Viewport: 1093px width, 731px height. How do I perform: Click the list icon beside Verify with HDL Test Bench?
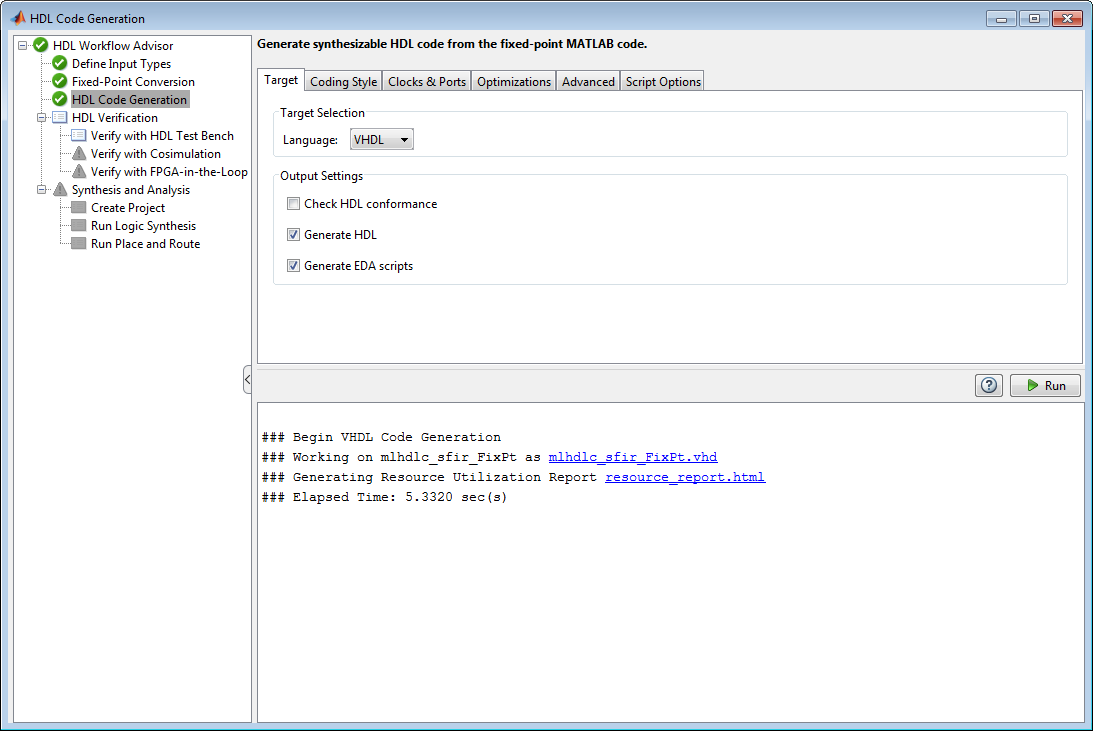[x=79, y=135]
